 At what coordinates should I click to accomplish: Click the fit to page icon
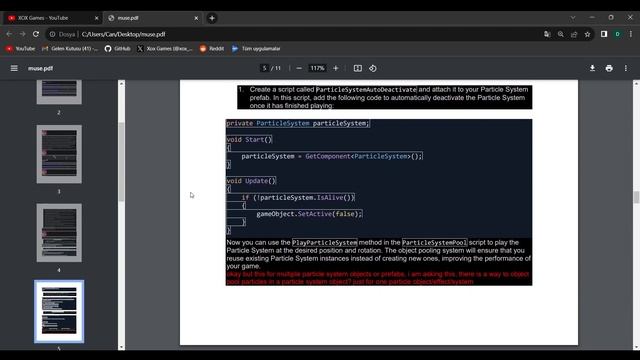click(x=358, y=68)
